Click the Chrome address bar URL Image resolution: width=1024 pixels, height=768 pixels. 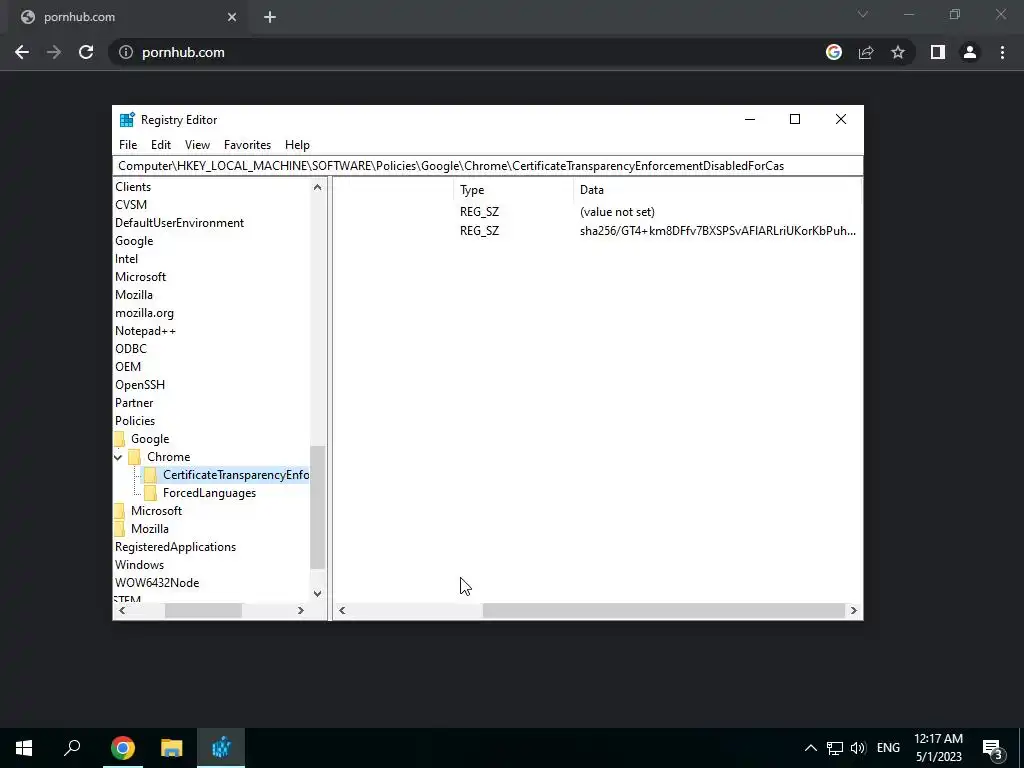coord(183,52)
